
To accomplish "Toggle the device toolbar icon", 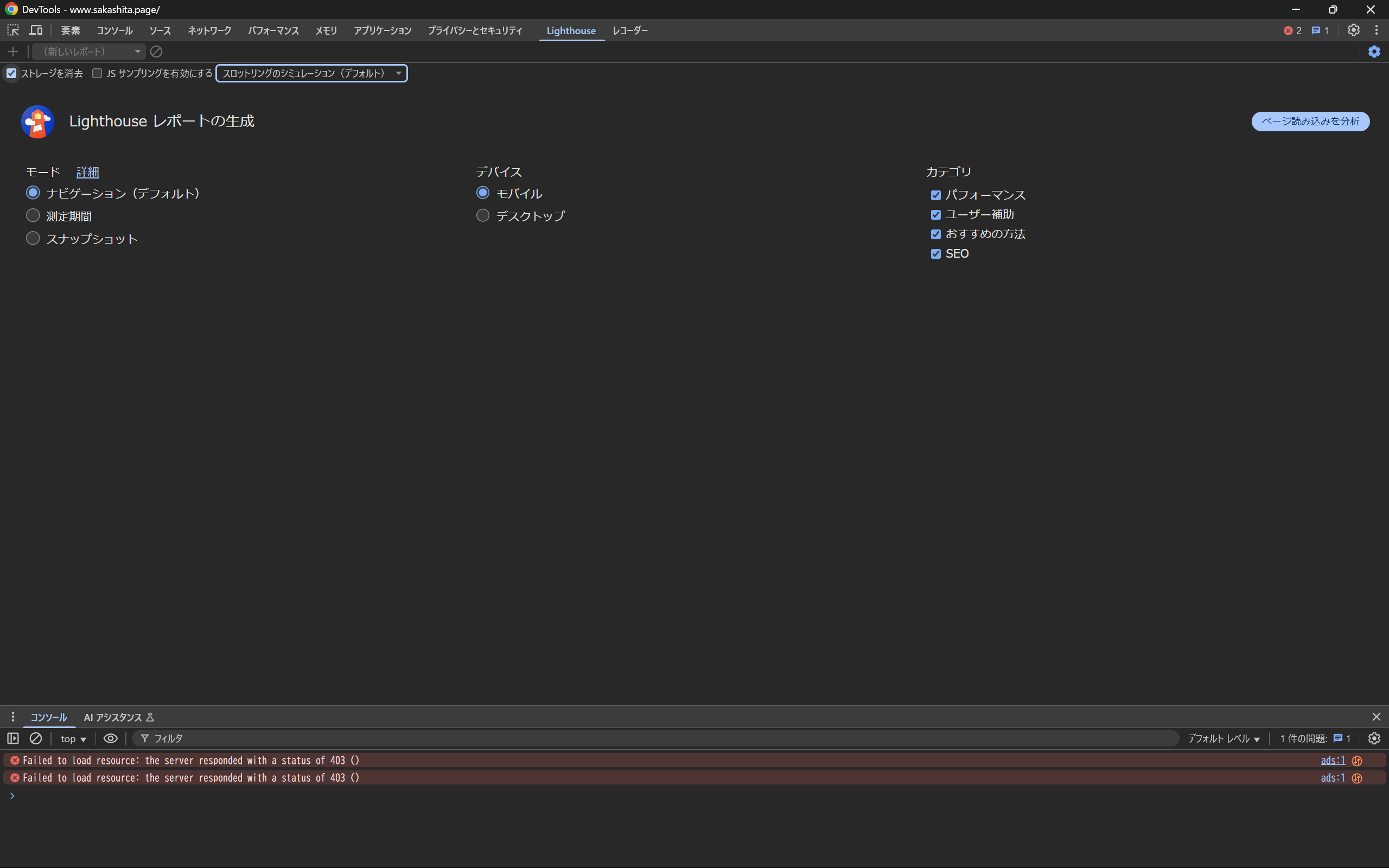I will coord(36,30).
